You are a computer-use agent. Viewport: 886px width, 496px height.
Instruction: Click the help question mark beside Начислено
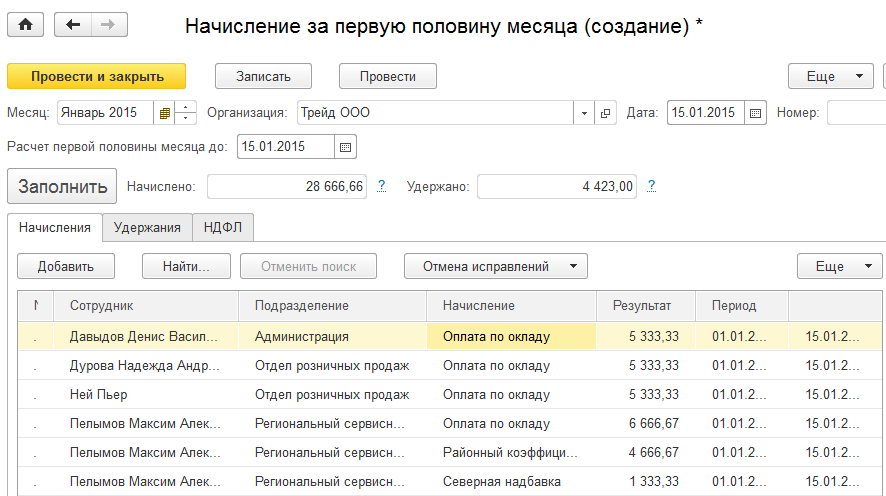point(381,186)
